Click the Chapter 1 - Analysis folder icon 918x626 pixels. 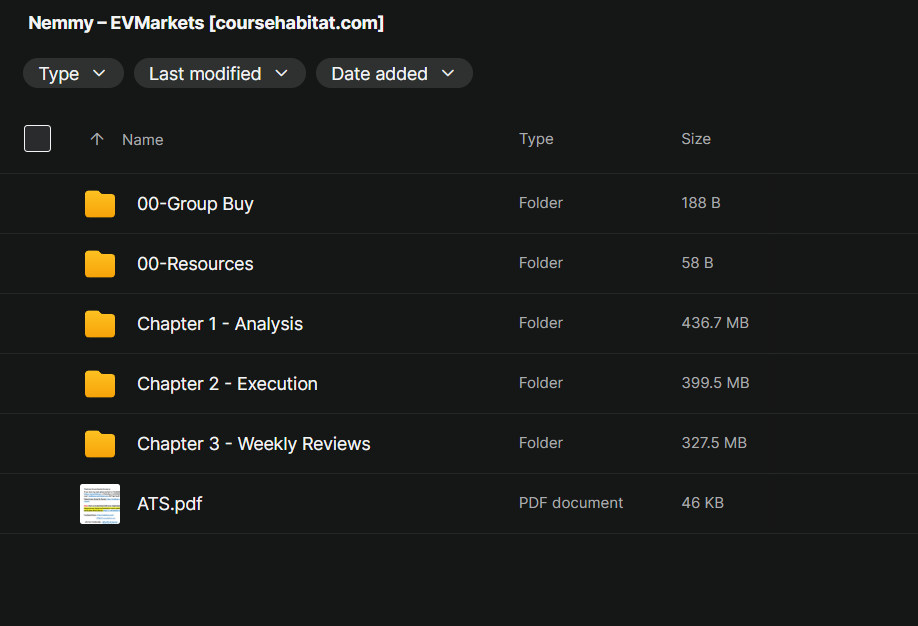tap(100, 324)
